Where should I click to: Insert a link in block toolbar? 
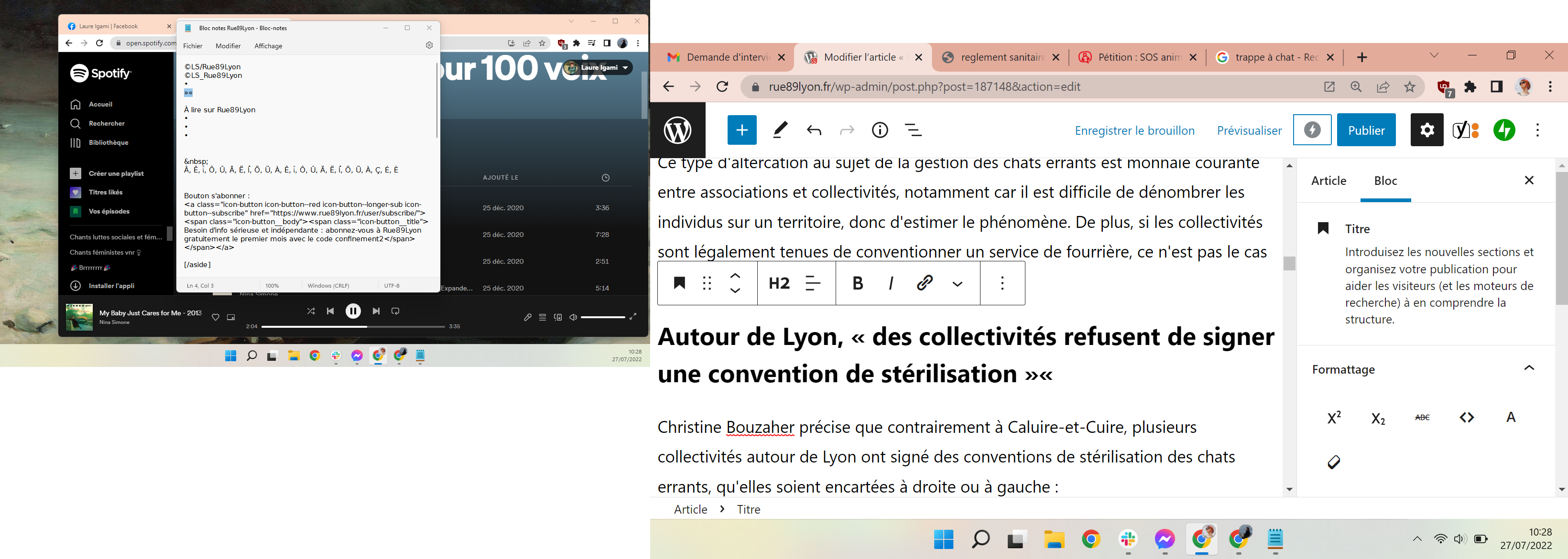coord(925,283)
